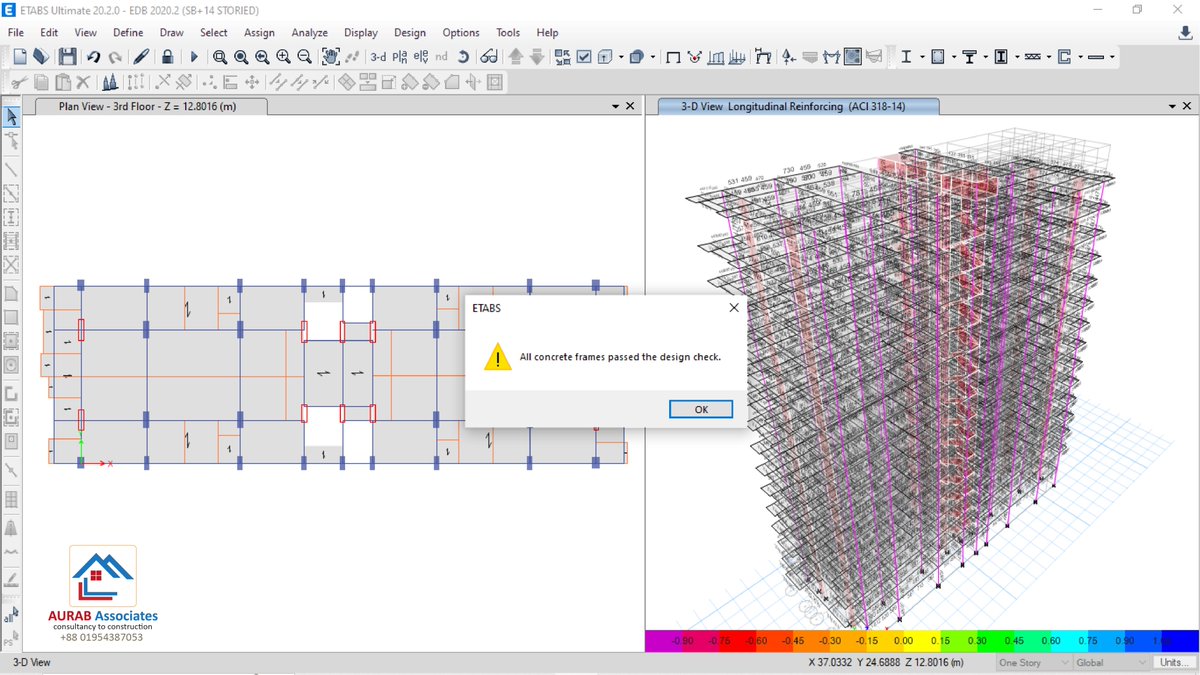Open the Get Previous Selection arrow dropdown
1200x675 pixels.
pos(621,57)
